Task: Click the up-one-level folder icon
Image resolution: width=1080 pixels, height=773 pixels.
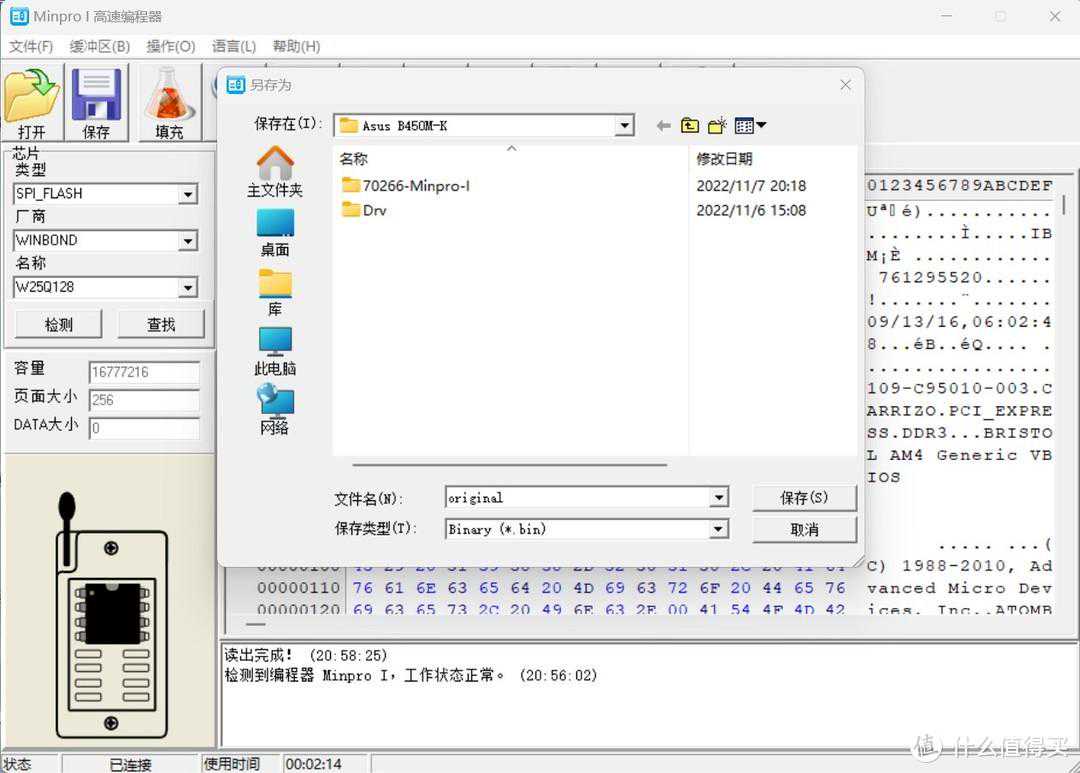Action: pyautogui.click(x=690, y=125)
